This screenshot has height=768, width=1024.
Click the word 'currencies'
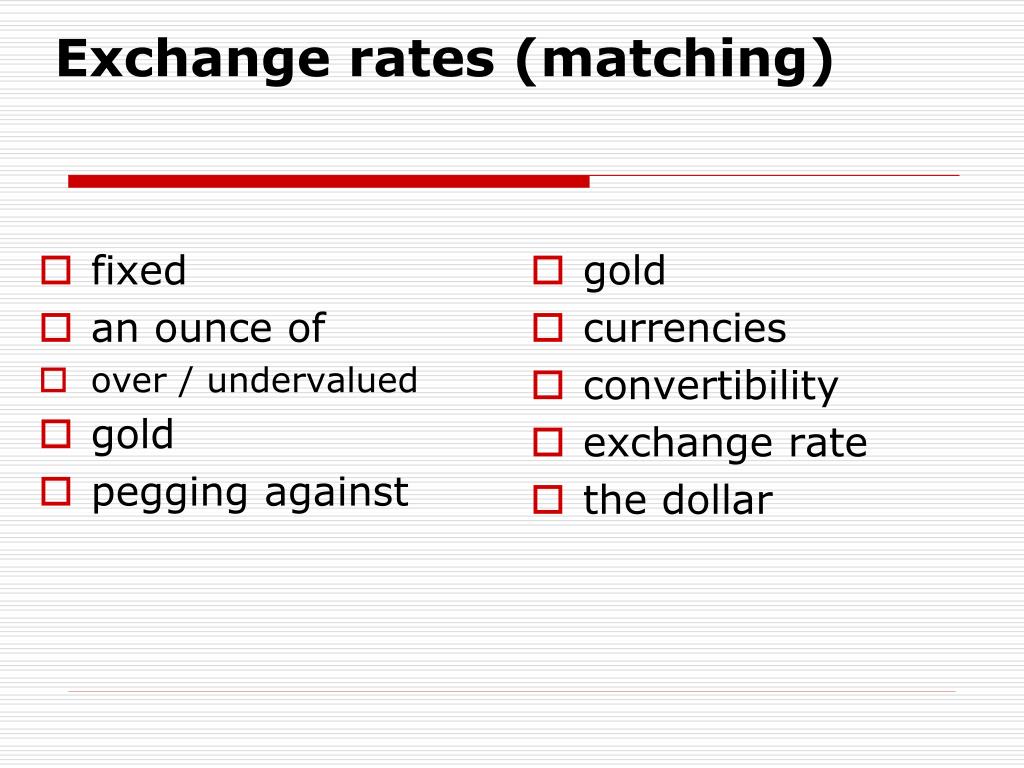[x=684, y=328]
